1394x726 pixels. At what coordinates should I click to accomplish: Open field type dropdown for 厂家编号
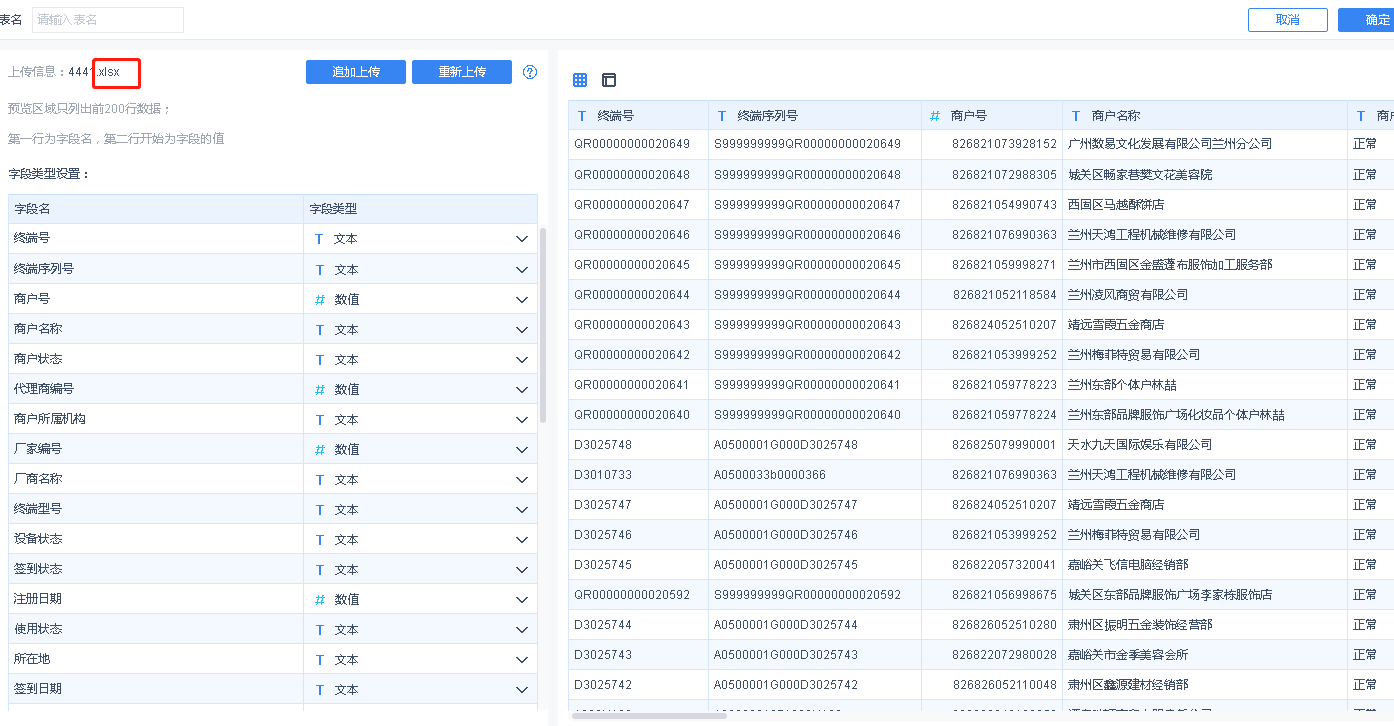coord(521,449)
